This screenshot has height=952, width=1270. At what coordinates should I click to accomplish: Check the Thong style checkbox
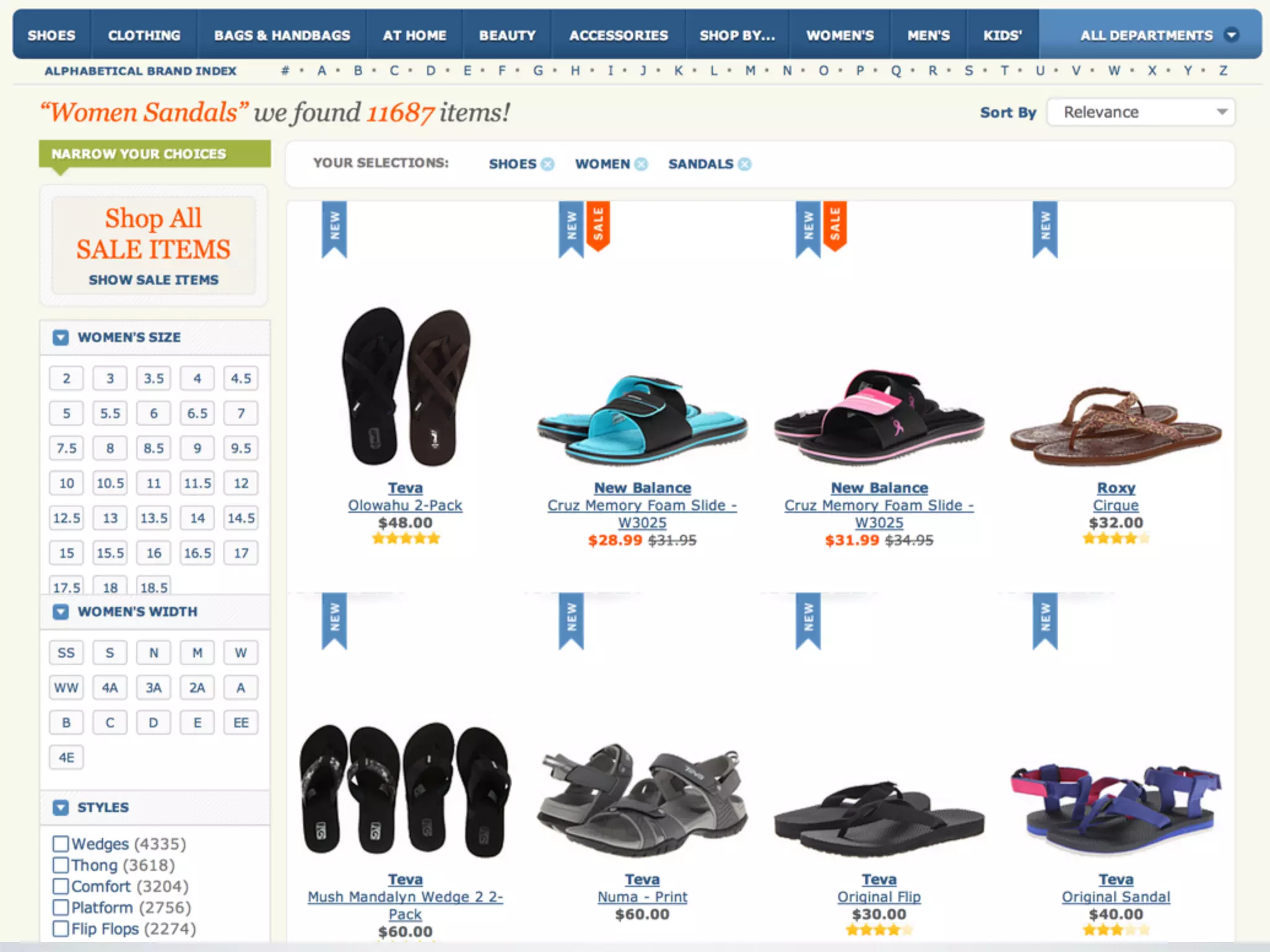pos(60,865)
